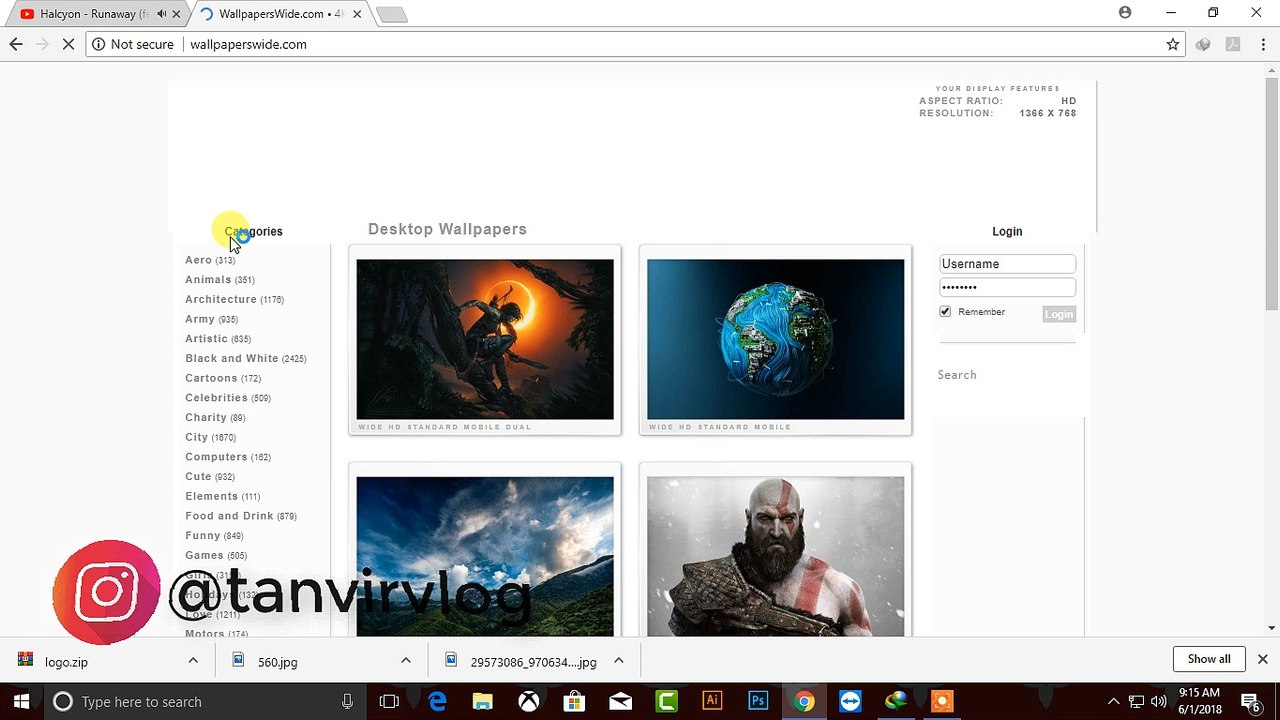Mute the YouTube tab via speaker icon

[162, 14]
